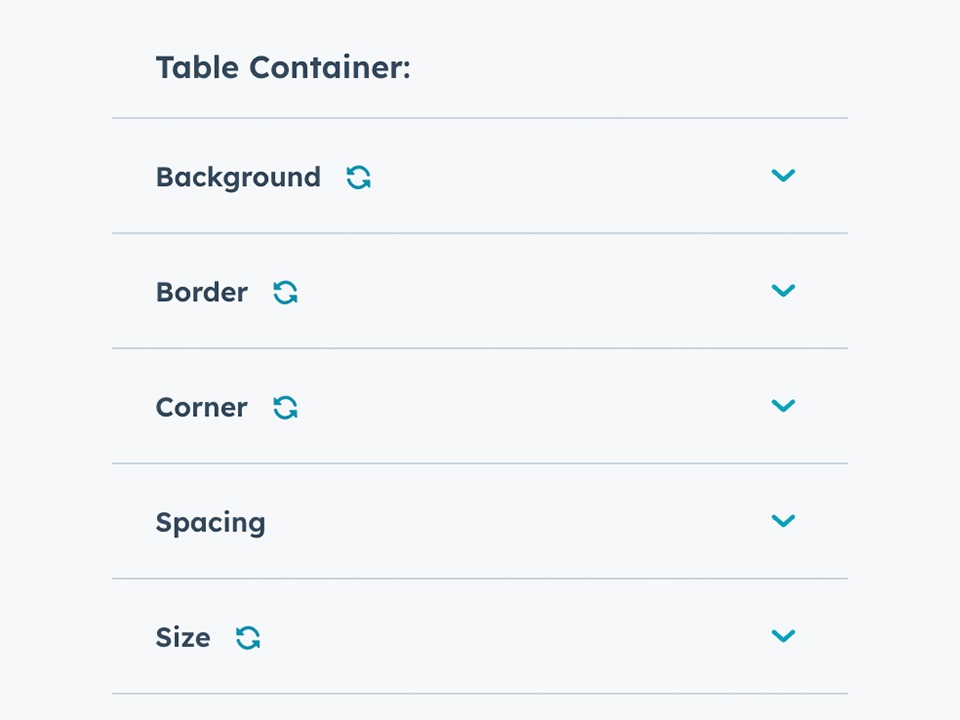Click the divider between Border and Corner rows
960x720 pixels.
pos(480,348)
